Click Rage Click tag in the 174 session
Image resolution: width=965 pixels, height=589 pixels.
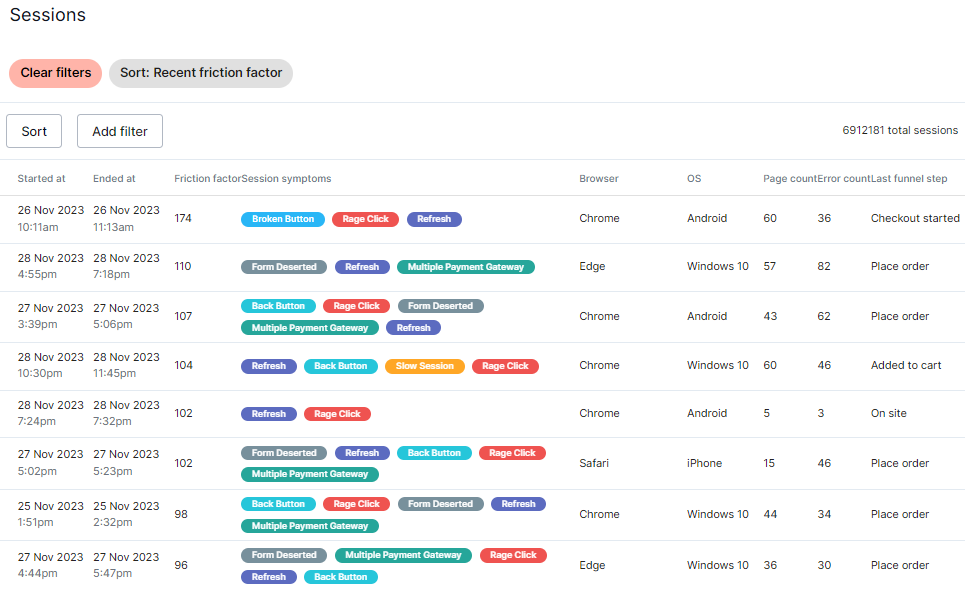[x=366, y=219]
